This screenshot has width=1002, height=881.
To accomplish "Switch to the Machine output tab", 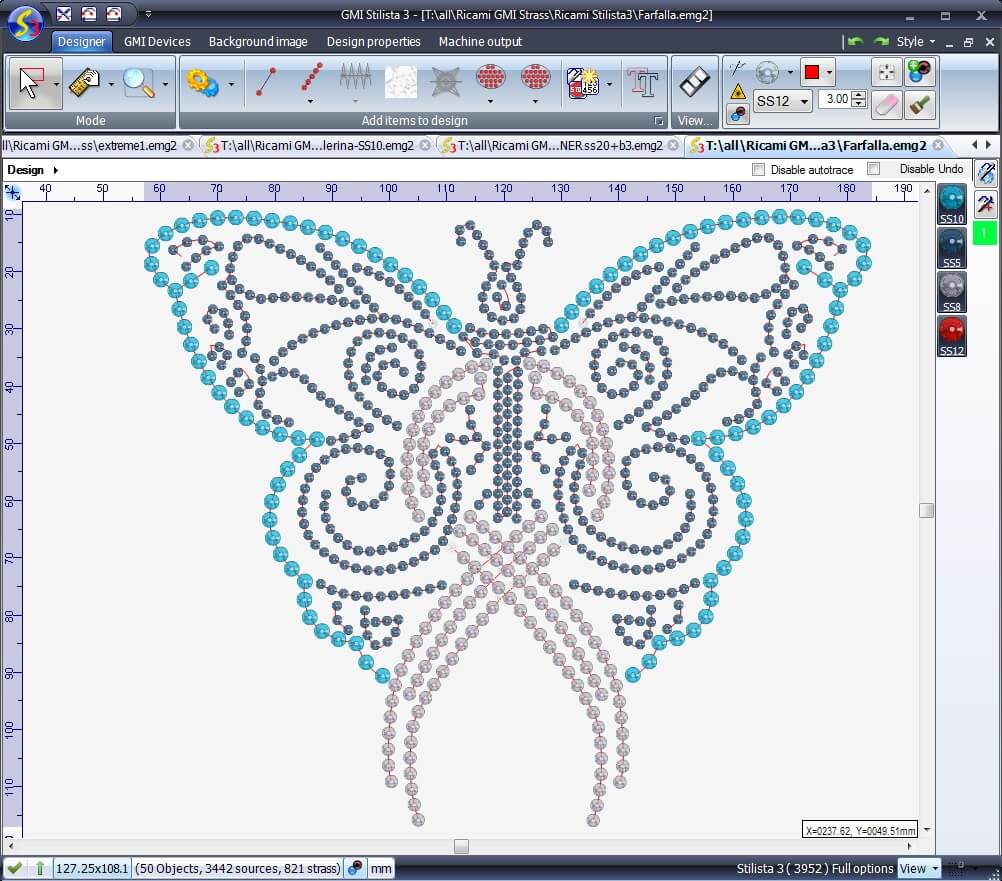I will point(478,42).
